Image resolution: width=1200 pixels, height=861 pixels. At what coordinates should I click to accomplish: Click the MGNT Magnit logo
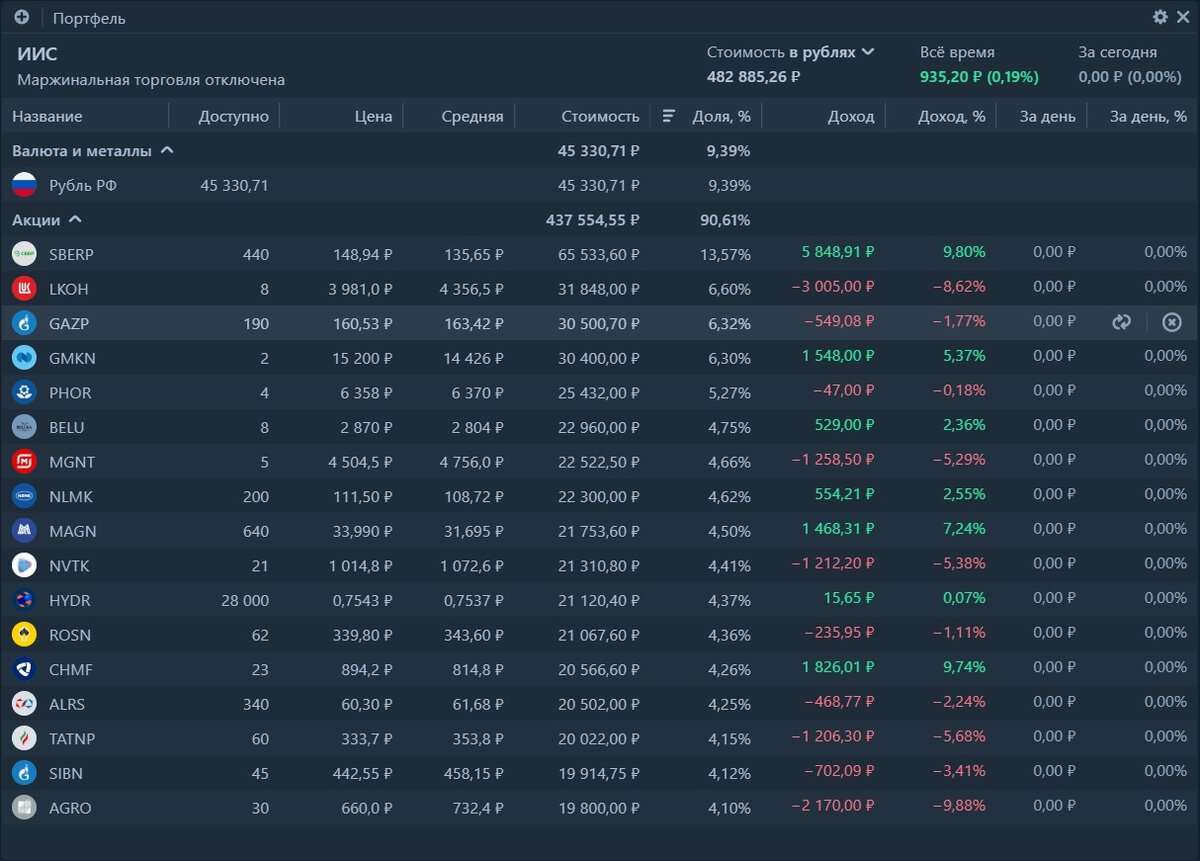coord(24,462)
